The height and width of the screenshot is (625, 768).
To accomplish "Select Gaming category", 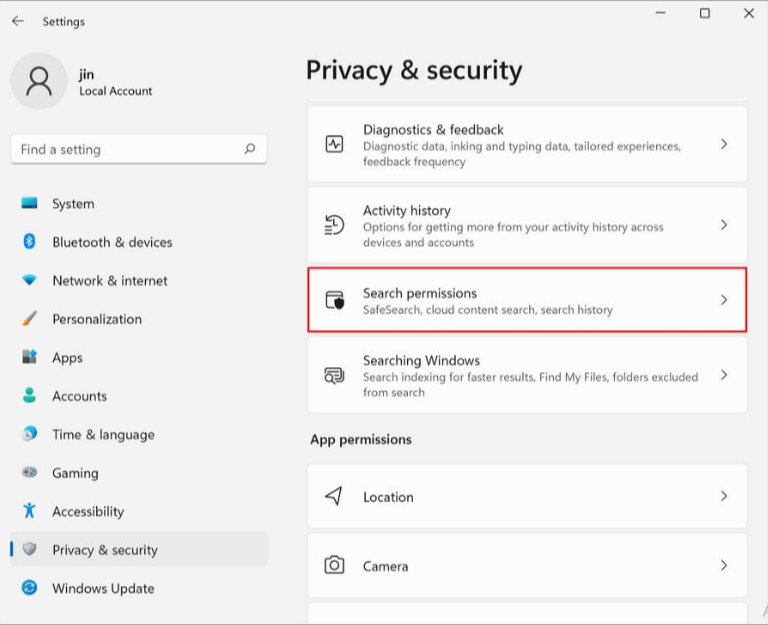I will pyautogui.click(x=139, y=472).
